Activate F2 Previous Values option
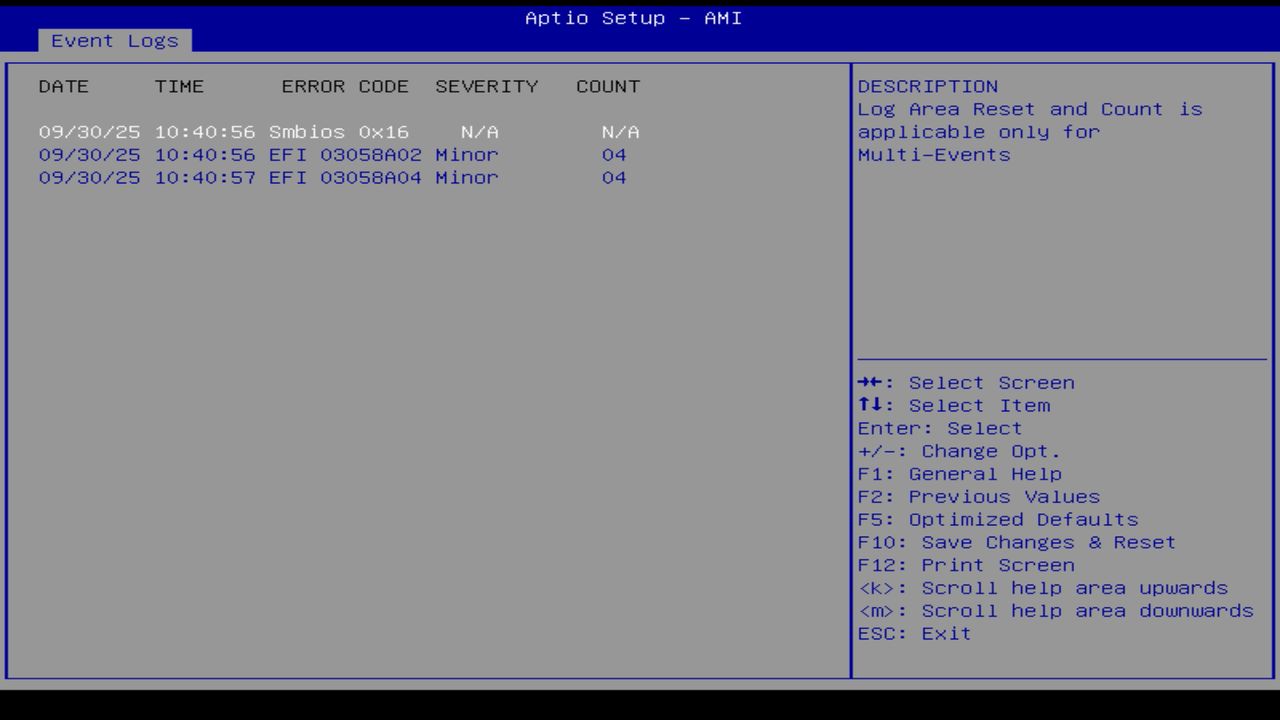Screen dimensions: 1280x720 click(x=978, y=496)
